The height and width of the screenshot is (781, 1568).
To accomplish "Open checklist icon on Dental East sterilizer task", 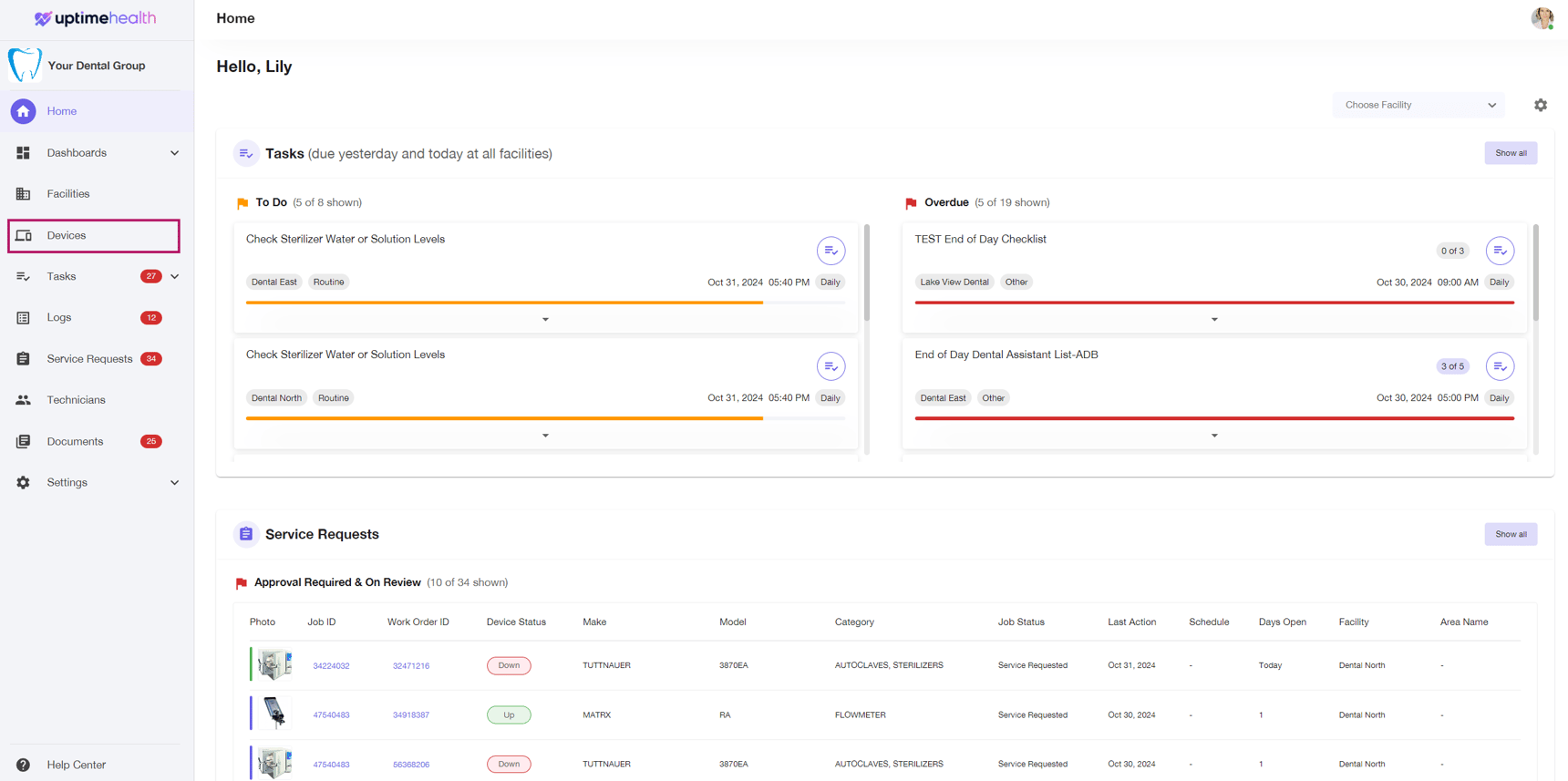I will point(830,251).
